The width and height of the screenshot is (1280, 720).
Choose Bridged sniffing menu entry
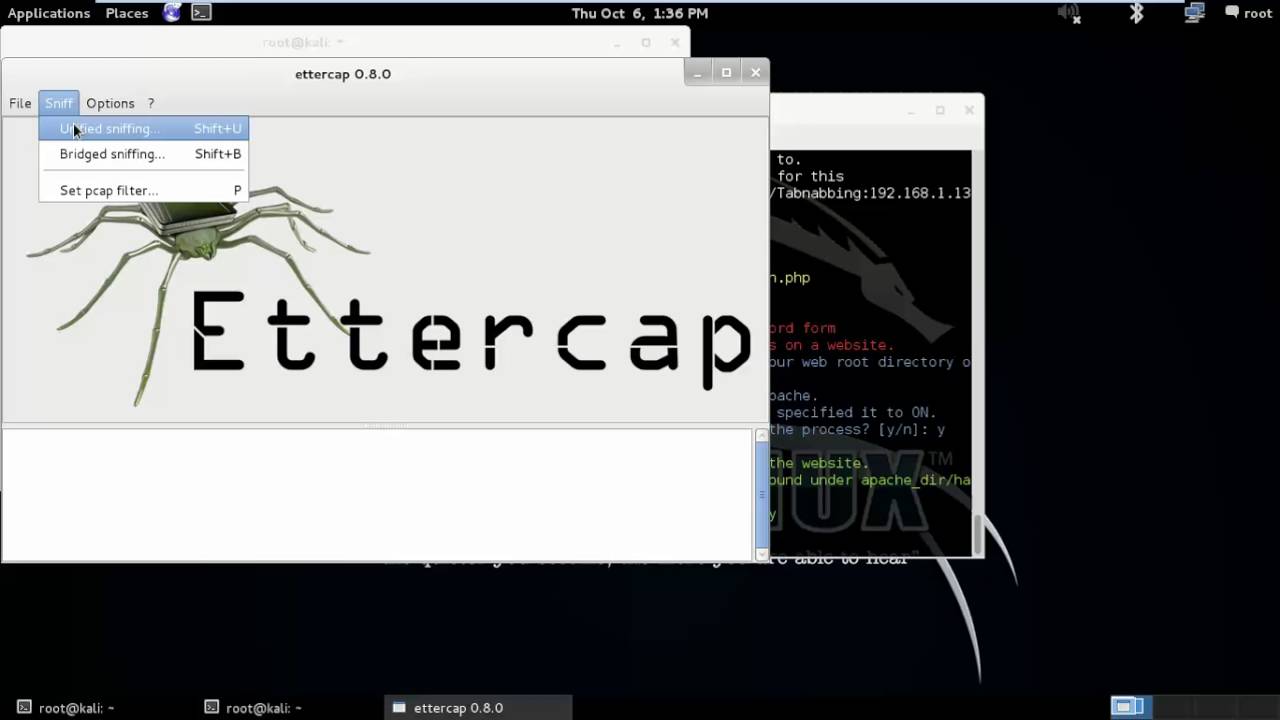[144, 154]
